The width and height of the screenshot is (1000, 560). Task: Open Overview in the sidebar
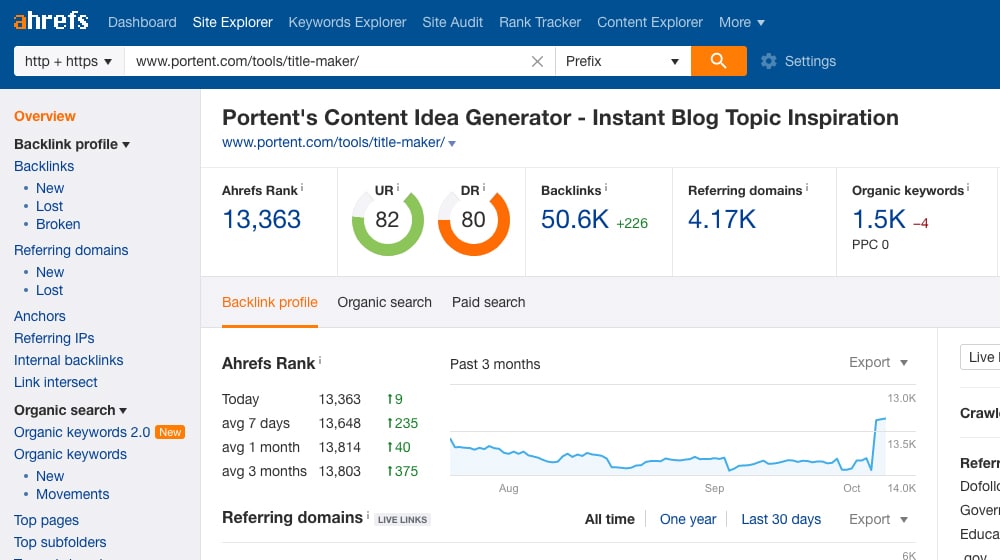coord(45,116)
